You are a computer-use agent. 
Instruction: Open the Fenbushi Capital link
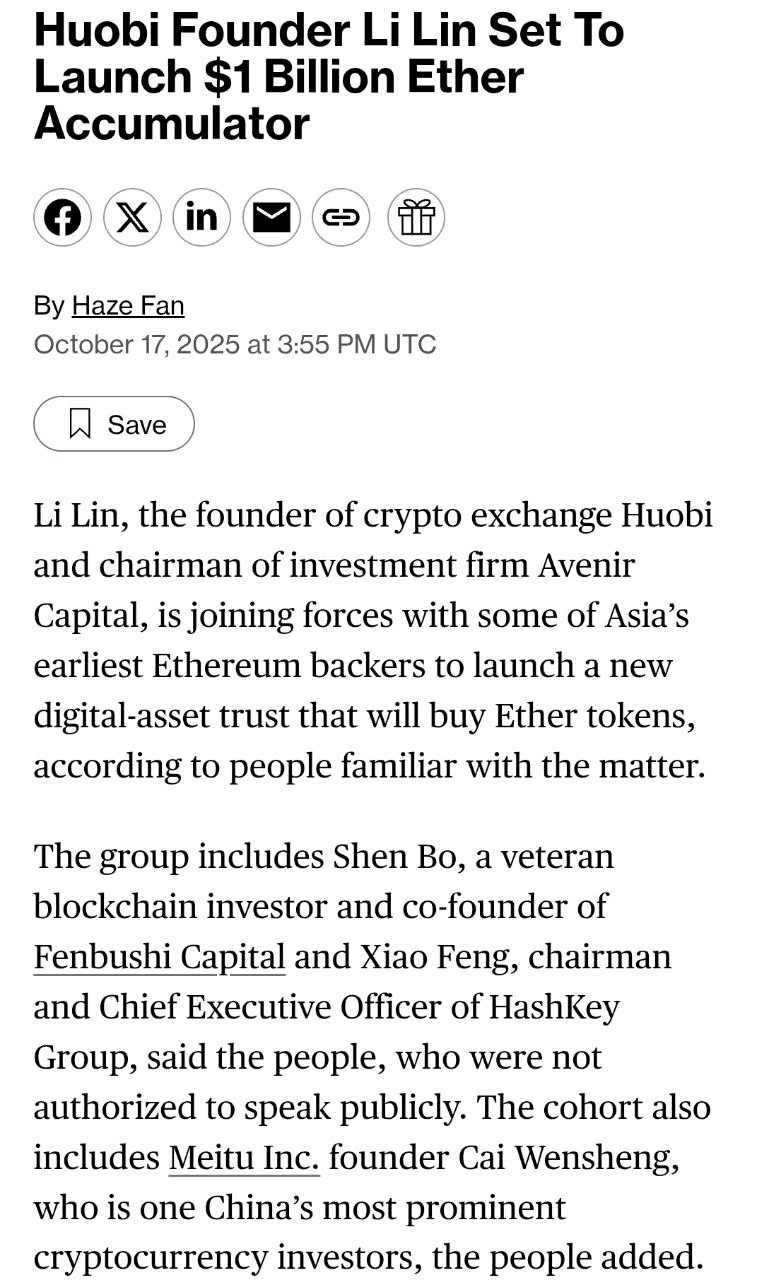(x=159, y=957)
